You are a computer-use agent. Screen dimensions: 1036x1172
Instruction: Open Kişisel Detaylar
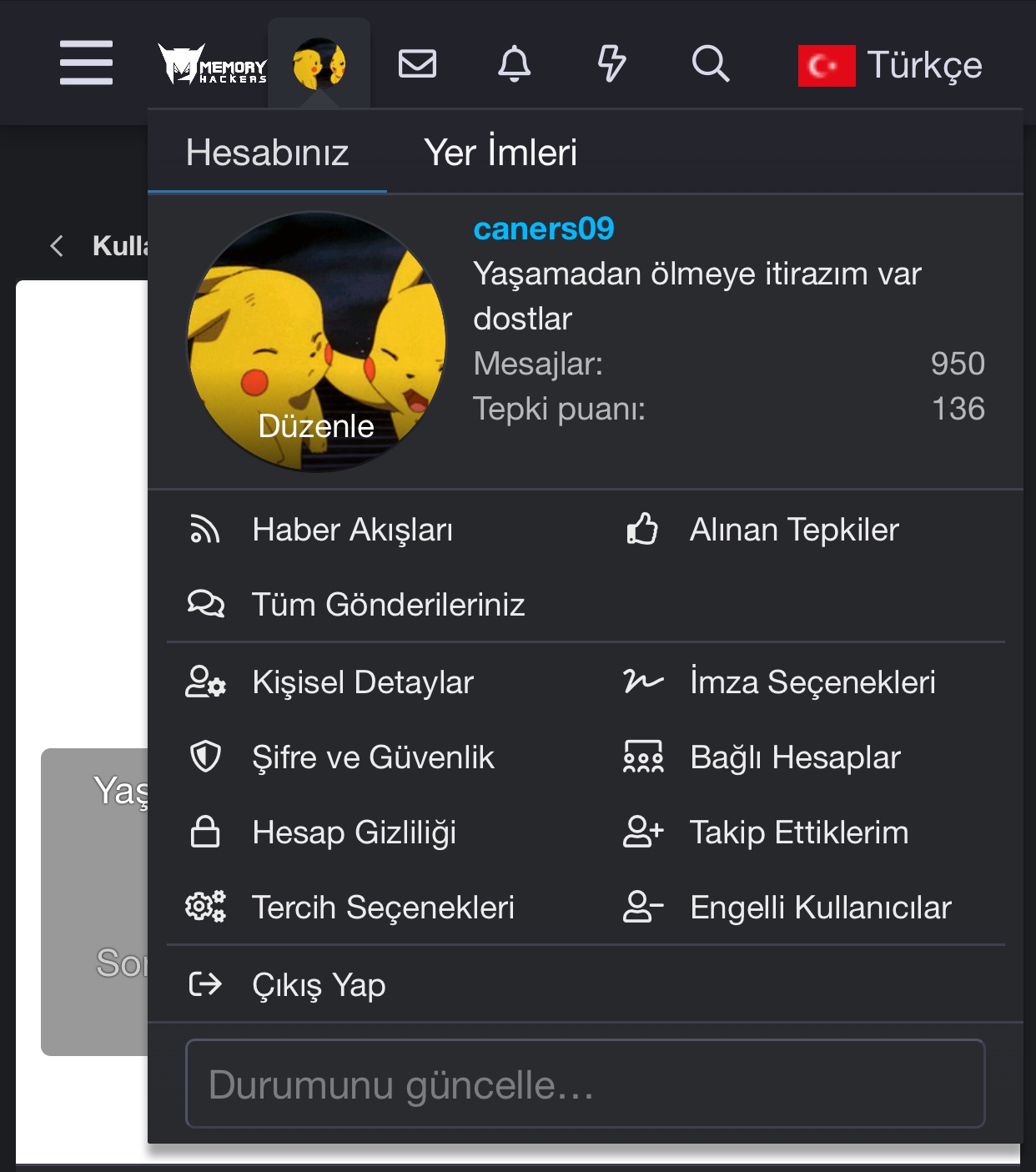[x=363, y=682]
